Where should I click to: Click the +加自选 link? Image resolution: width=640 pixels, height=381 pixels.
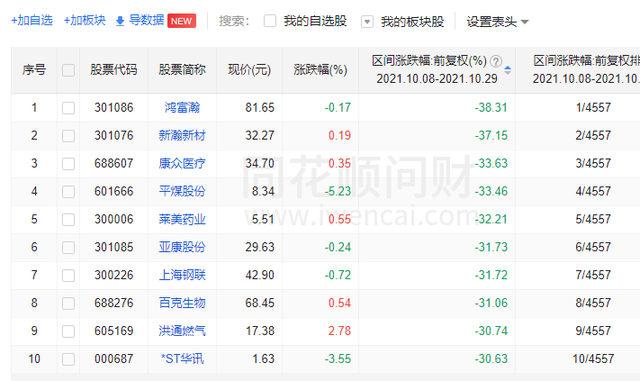pos(32,20)
